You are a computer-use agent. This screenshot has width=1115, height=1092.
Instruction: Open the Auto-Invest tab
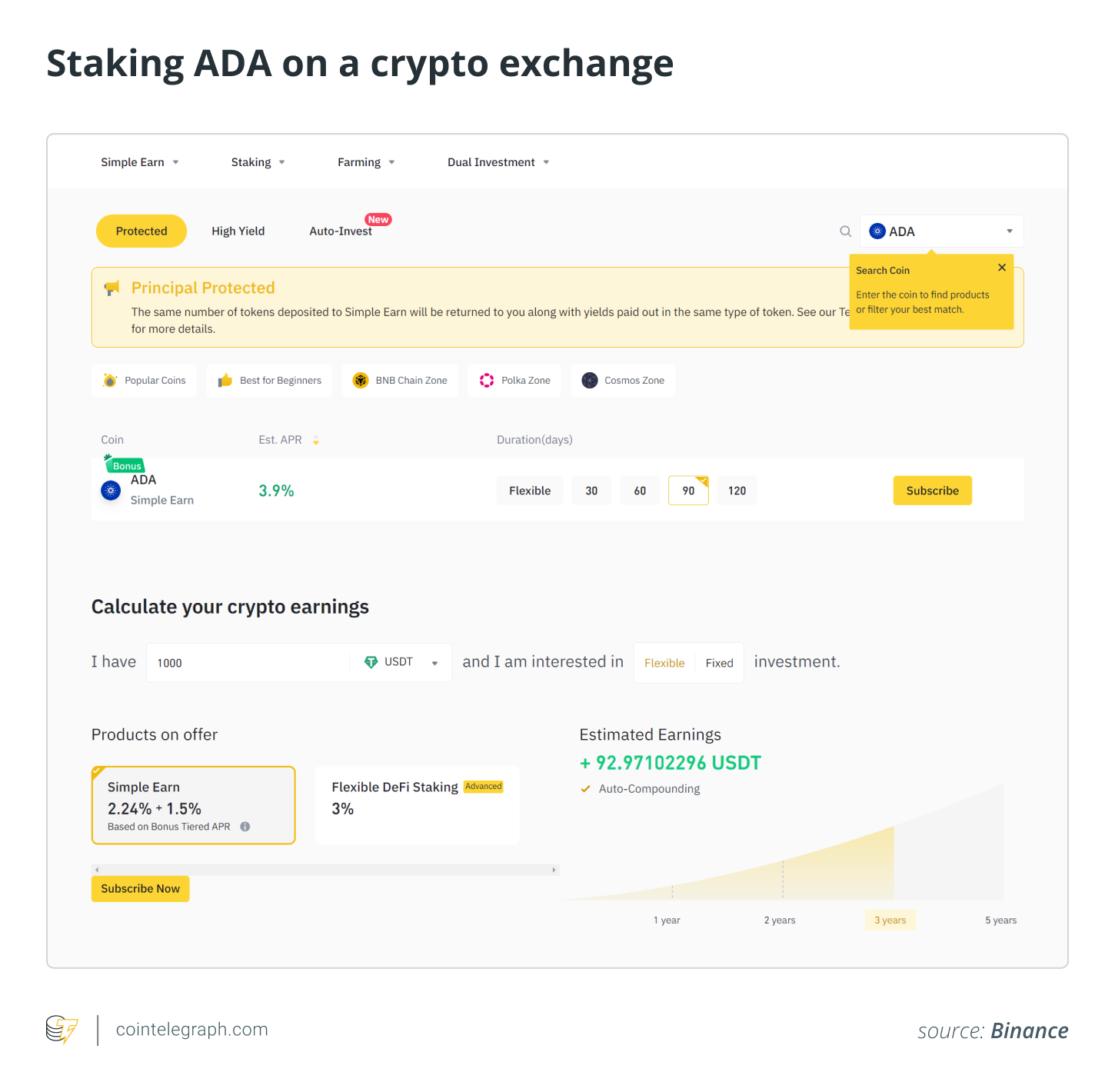341,231
